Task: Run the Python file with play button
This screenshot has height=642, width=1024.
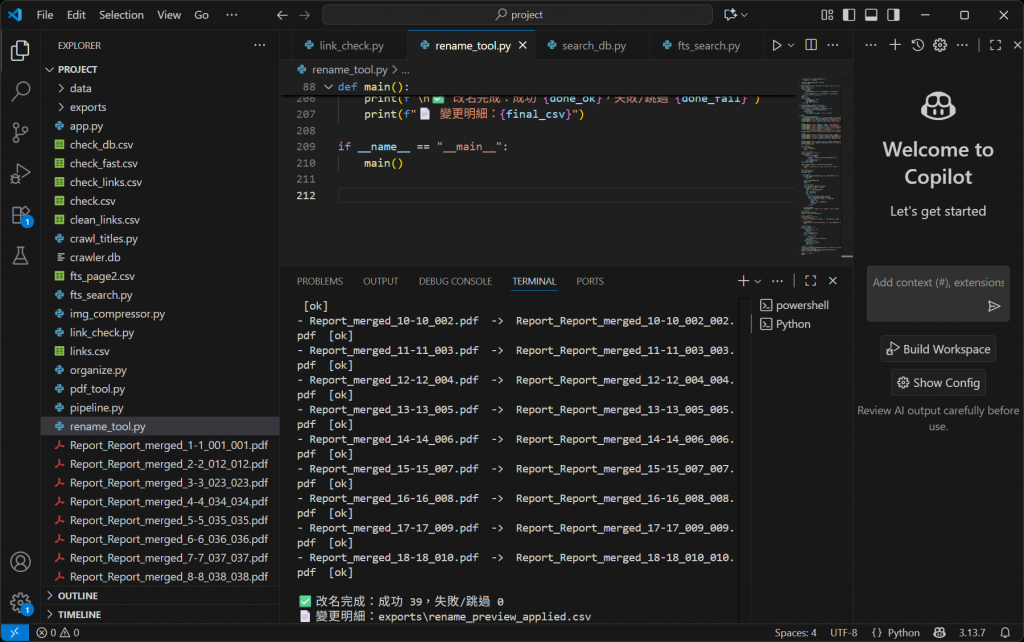Action: point(776,46)
